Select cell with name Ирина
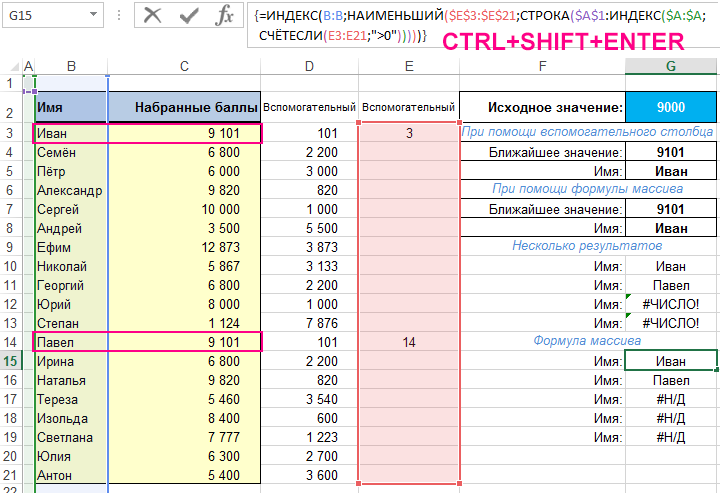Screen dimensions: 720x493 pos(71,361)
